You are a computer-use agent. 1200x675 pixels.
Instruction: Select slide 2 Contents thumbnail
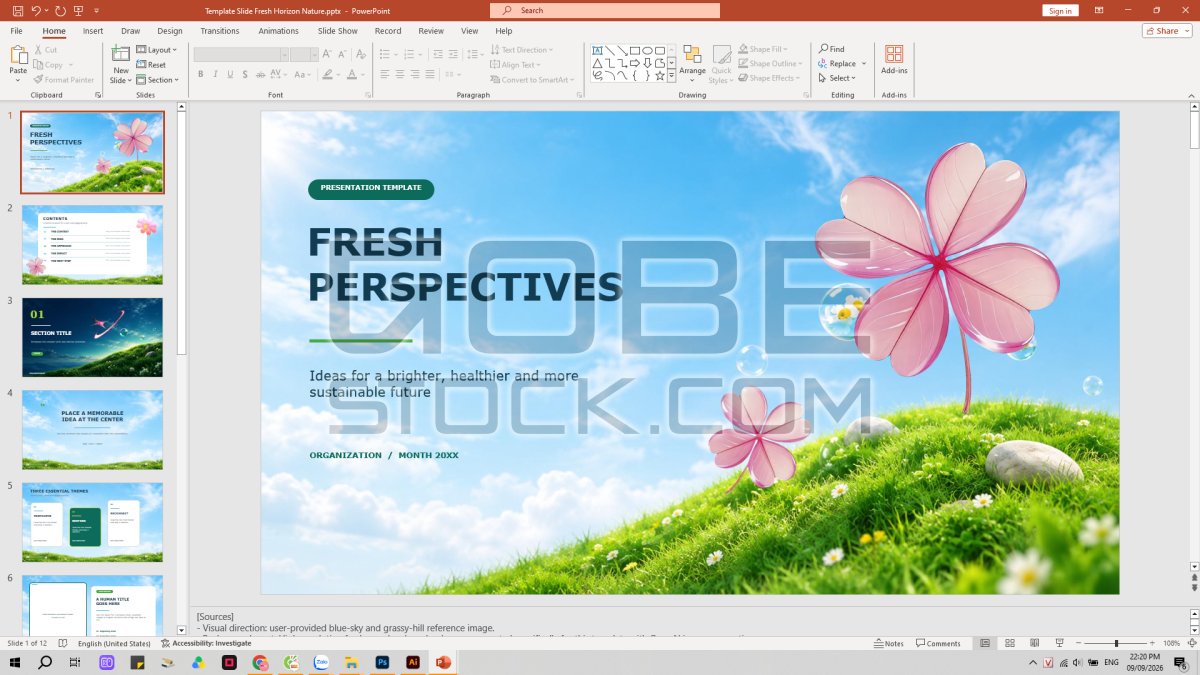tap(92, 245)
